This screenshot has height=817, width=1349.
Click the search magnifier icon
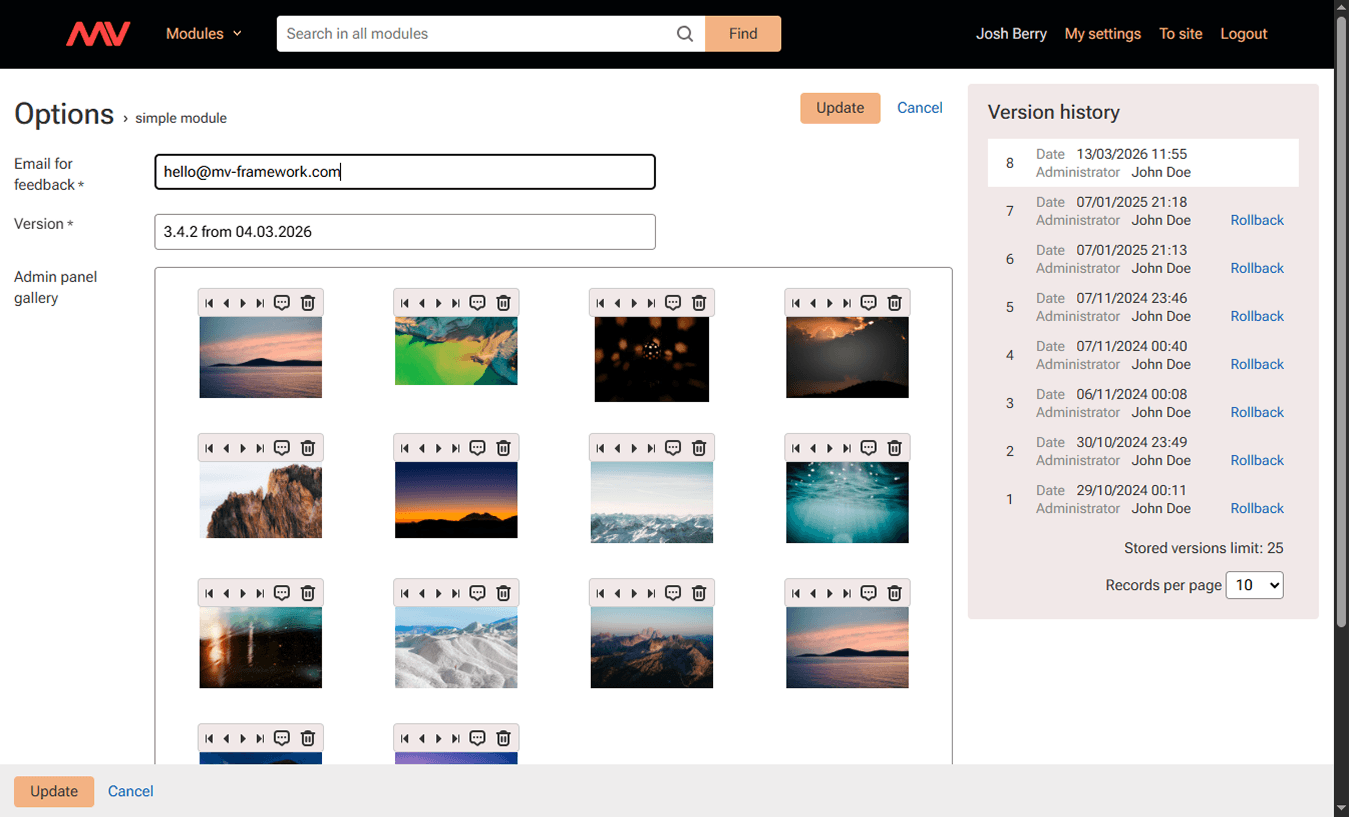pyautogui.click(x=685, y=34)
